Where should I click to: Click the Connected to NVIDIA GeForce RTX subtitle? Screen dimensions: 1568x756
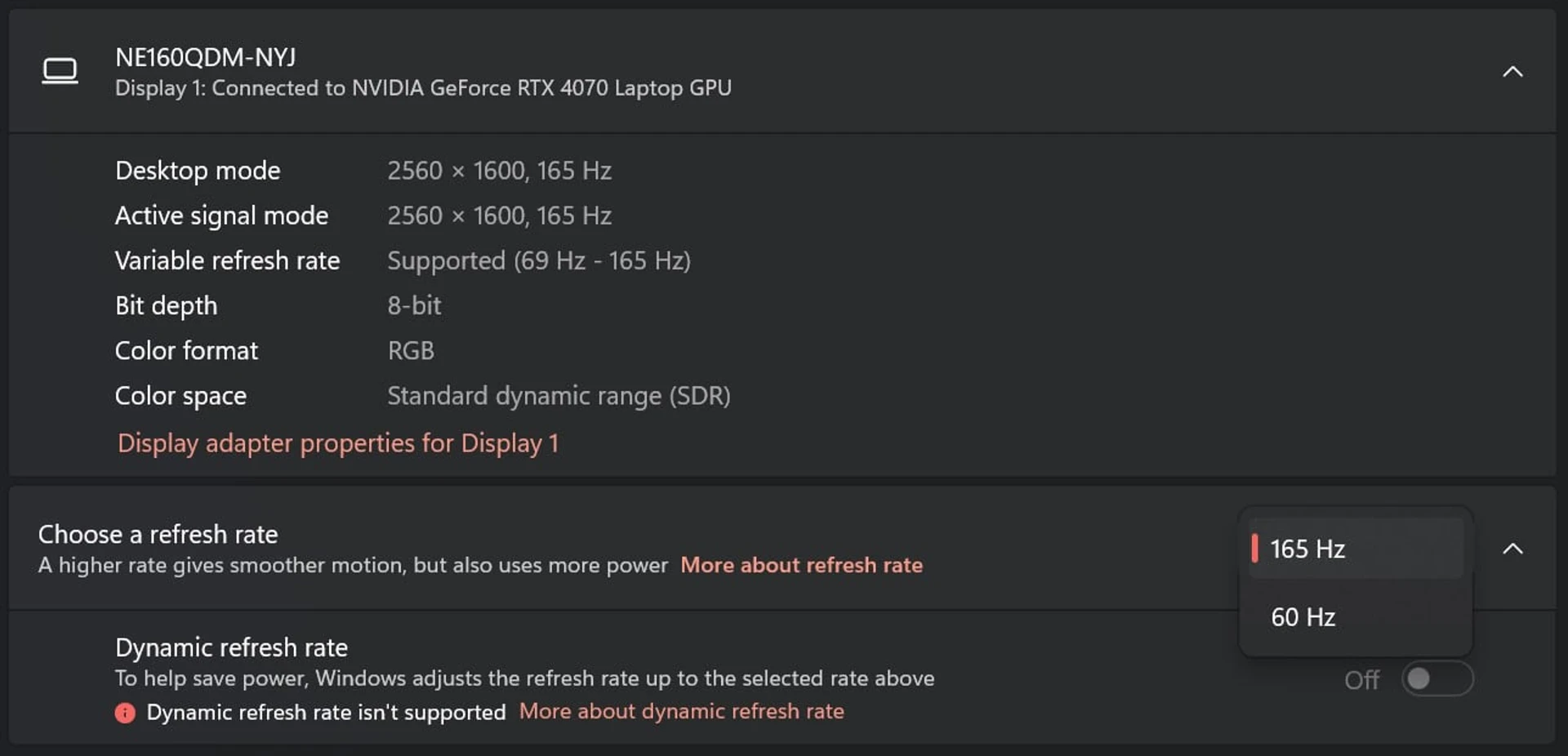click(423, 88)
